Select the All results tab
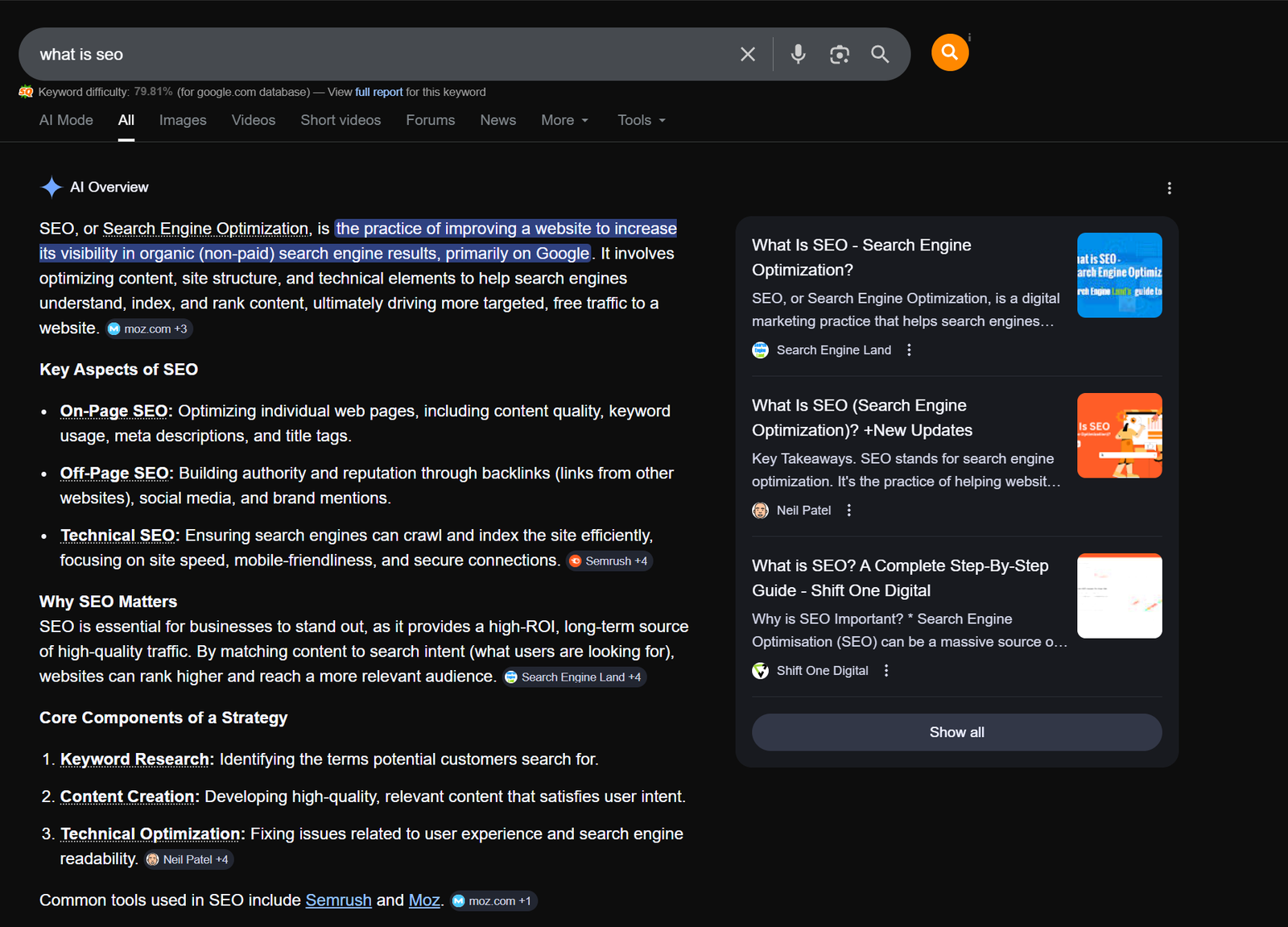This screenshot has height=927, width=1288. pyautogui.click(x=126, y=120)
